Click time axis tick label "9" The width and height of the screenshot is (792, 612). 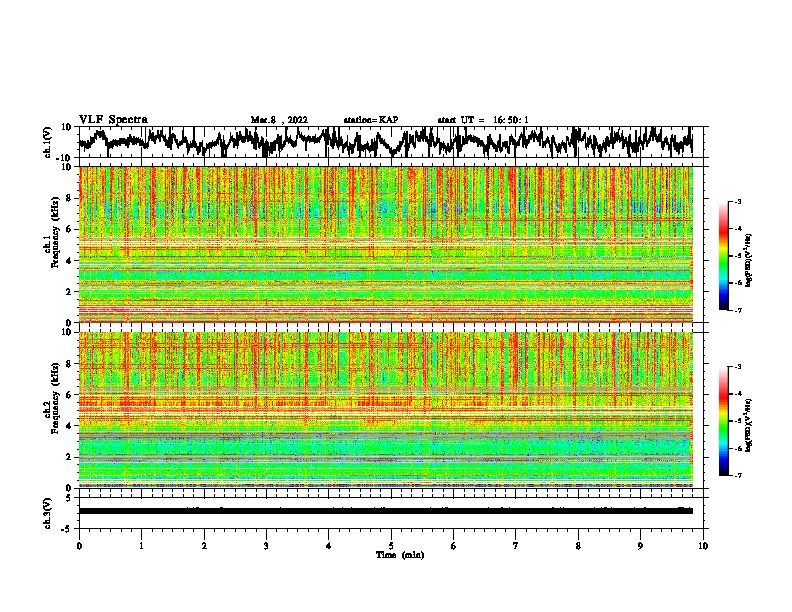(640, 546)
